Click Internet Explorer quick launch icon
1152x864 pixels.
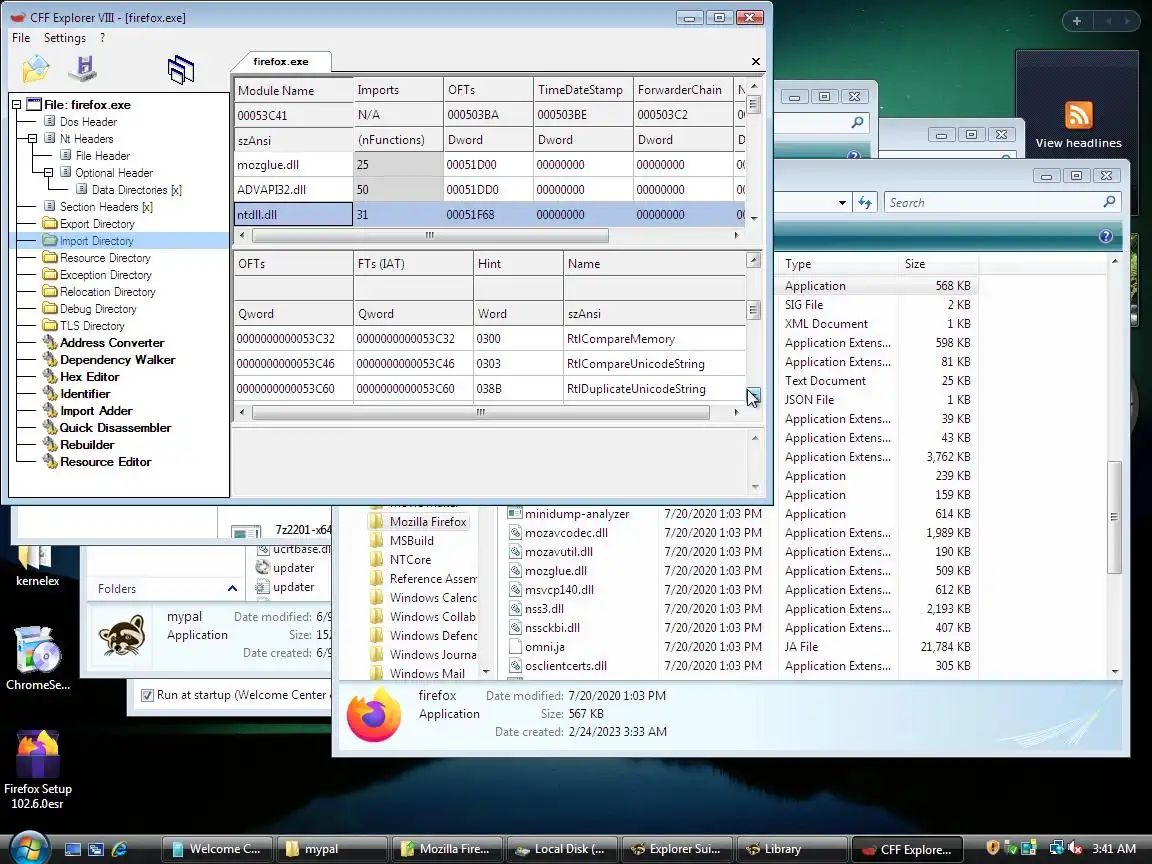pyautogui.click(x=119, y=849)
